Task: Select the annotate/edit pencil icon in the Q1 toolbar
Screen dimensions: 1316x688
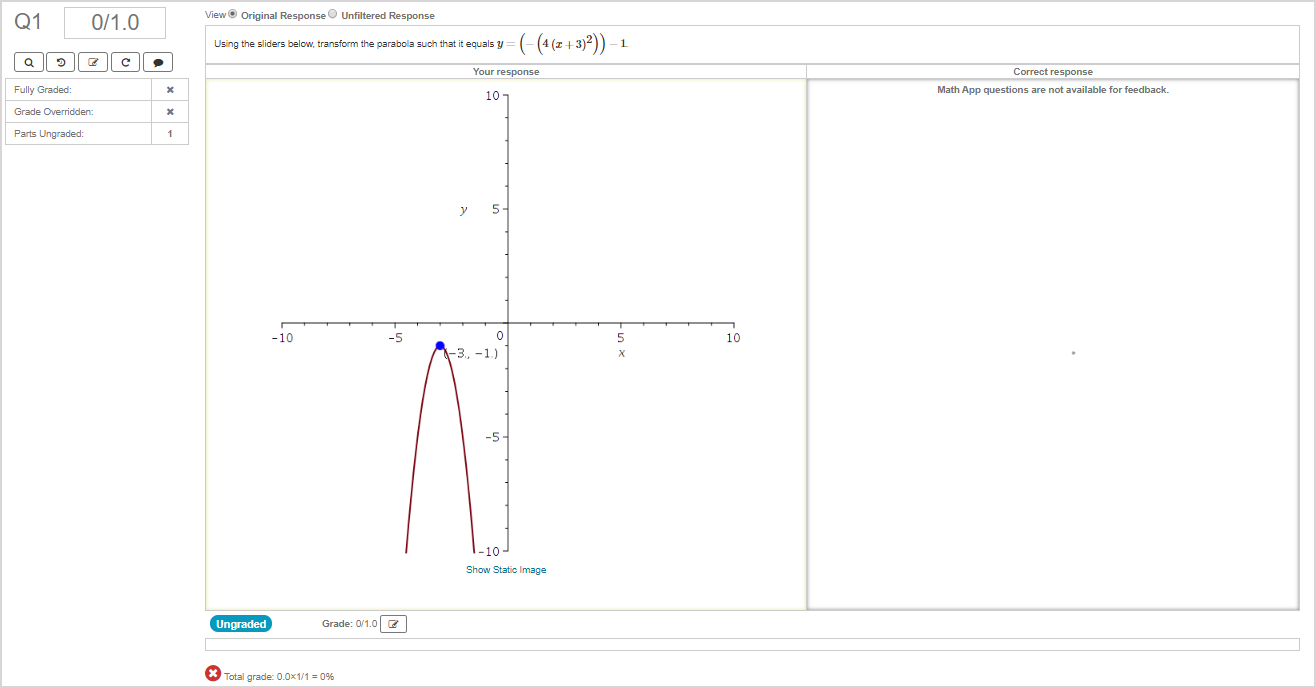Action: [92, 62]
